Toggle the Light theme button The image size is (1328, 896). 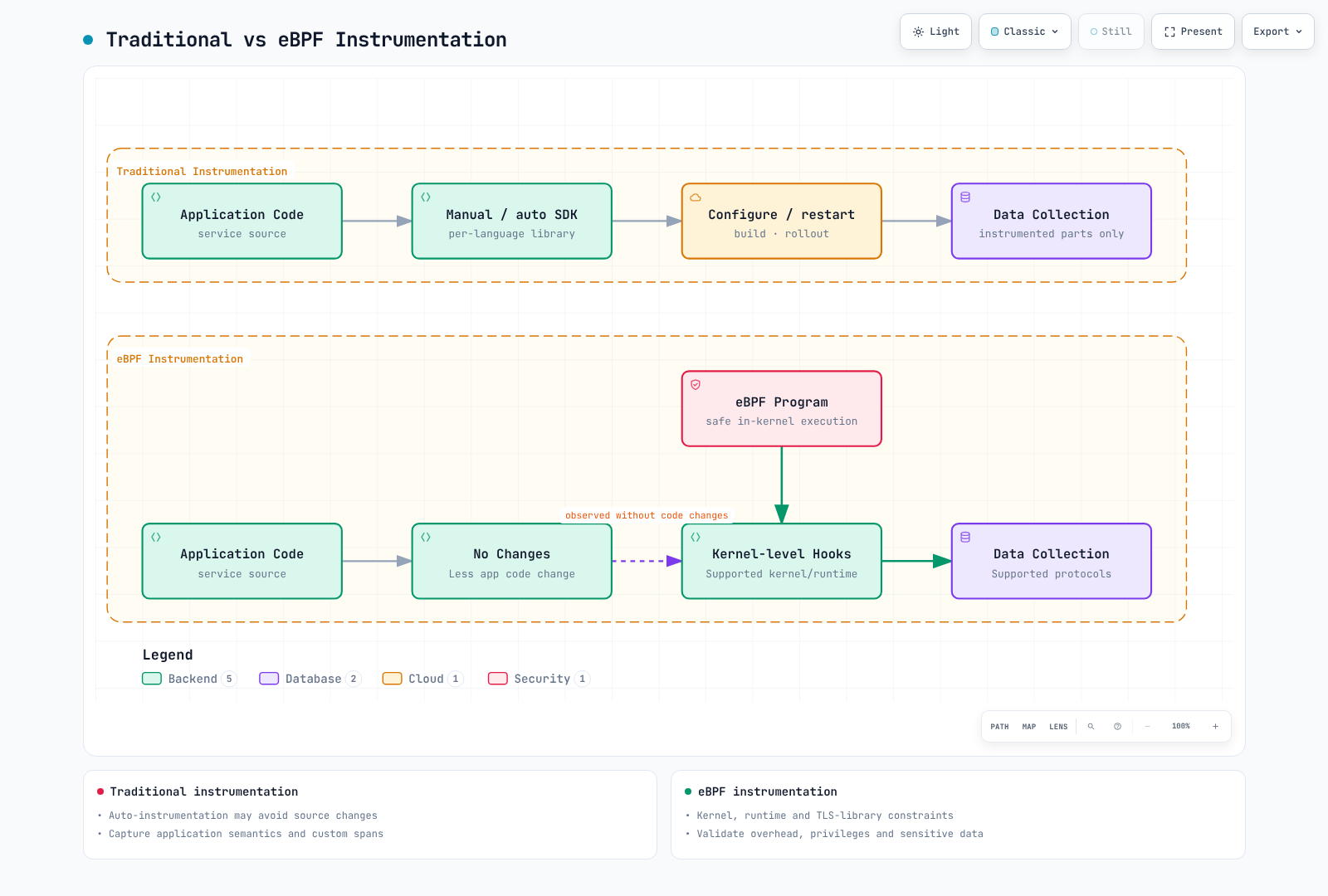tap(935, 32)
